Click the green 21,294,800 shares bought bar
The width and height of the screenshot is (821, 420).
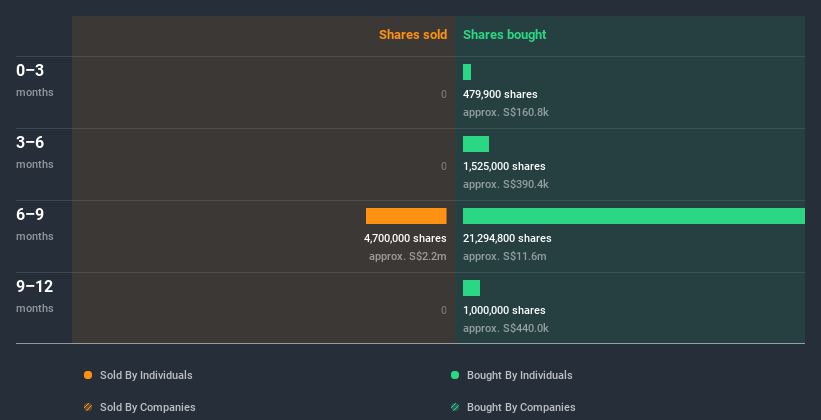[634, 216]
